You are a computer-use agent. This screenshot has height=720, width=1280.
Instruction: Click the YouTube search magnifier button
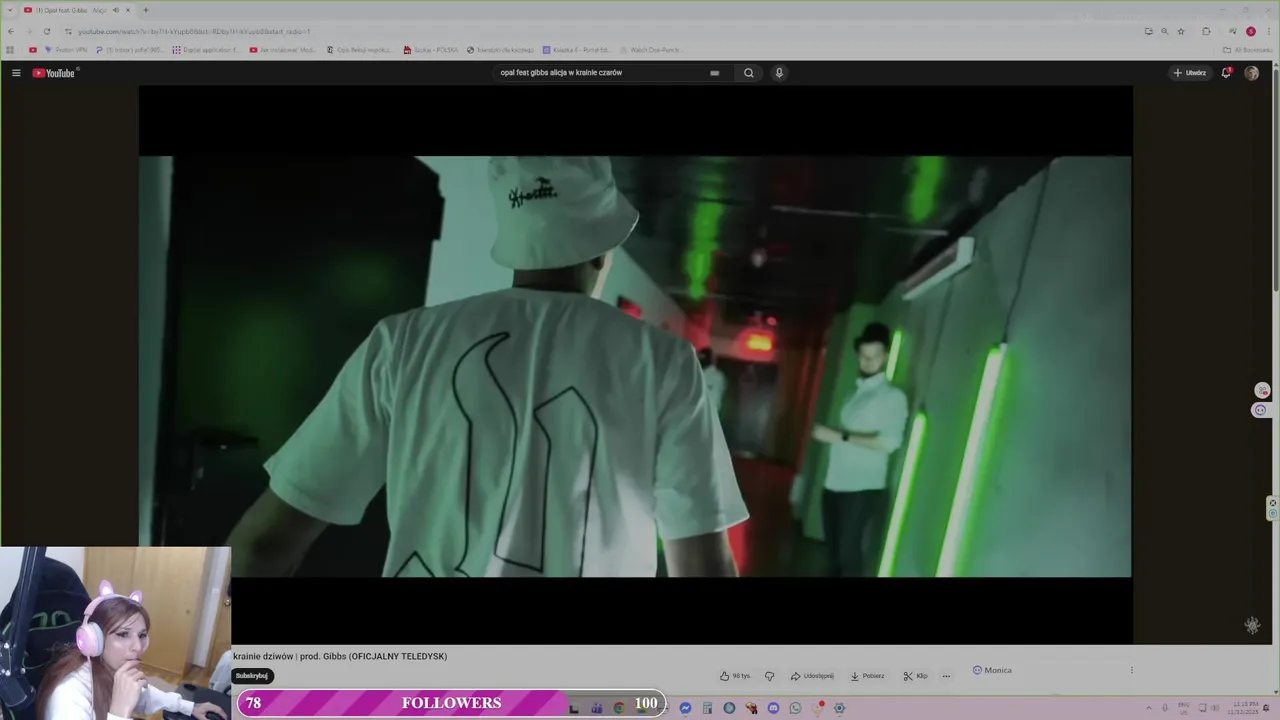click(x=748, y=73)
